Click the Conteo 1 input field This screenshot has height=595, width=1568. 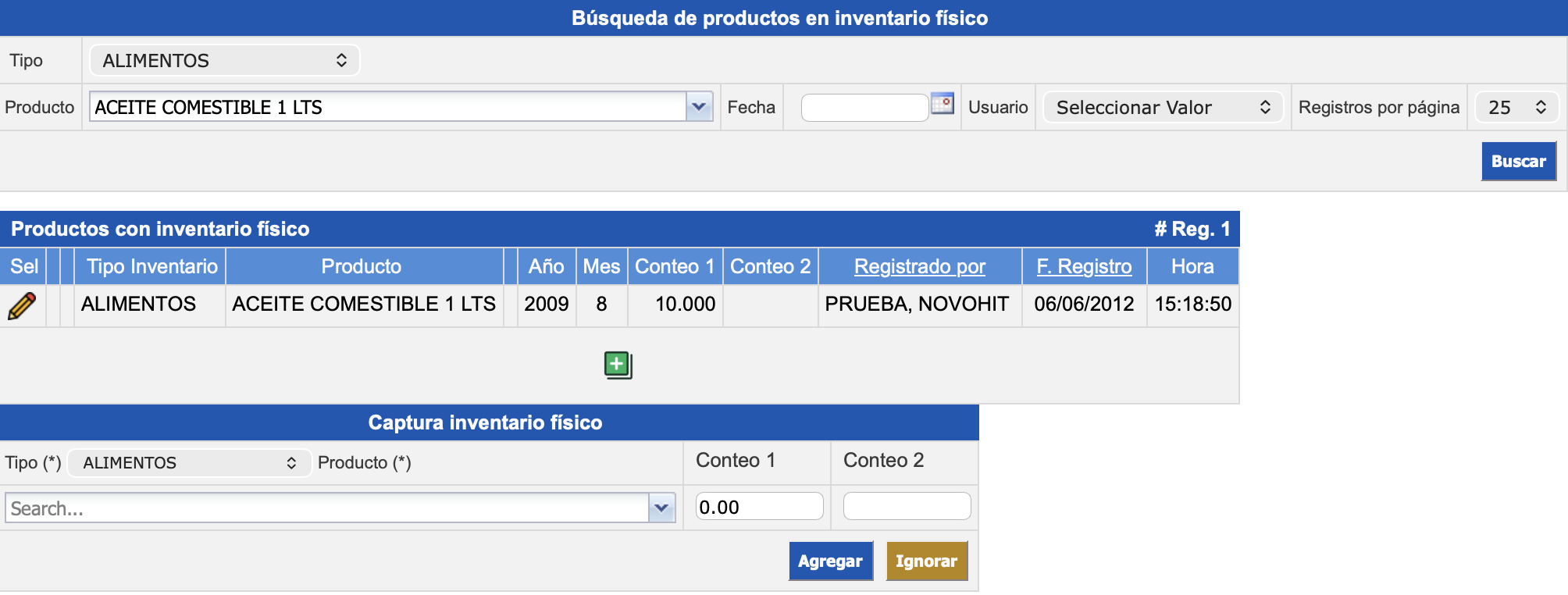point(759,507)
